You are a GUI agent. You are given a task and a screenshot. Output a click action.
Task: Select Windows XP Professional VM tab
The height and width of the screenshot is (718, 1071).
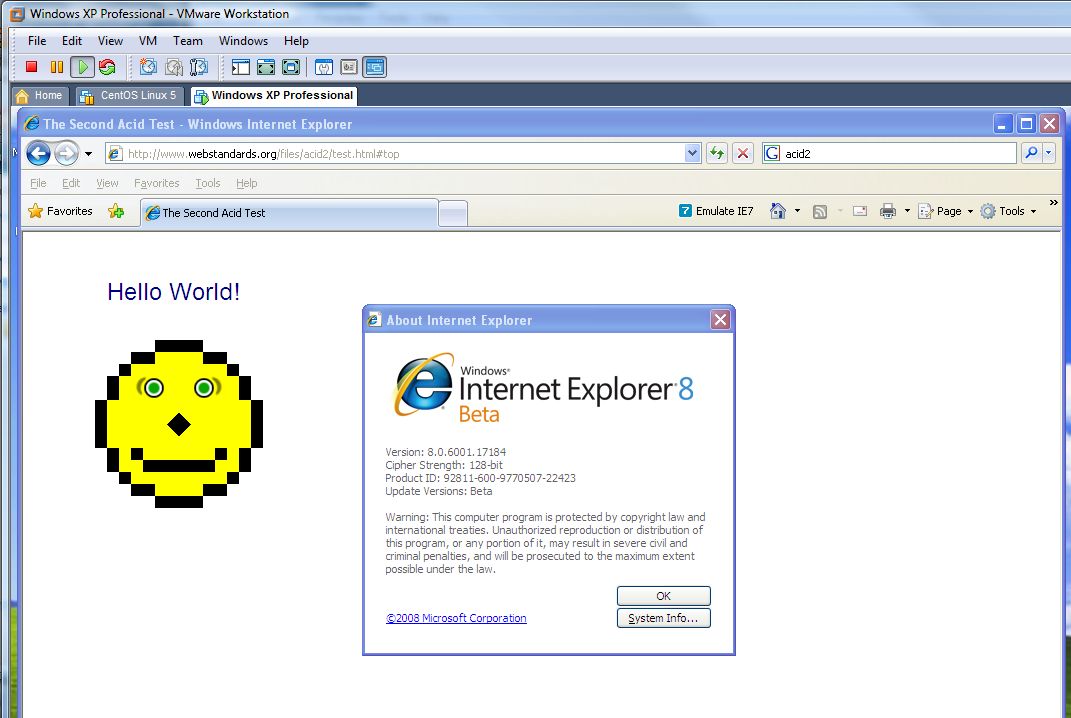[273, 96]
